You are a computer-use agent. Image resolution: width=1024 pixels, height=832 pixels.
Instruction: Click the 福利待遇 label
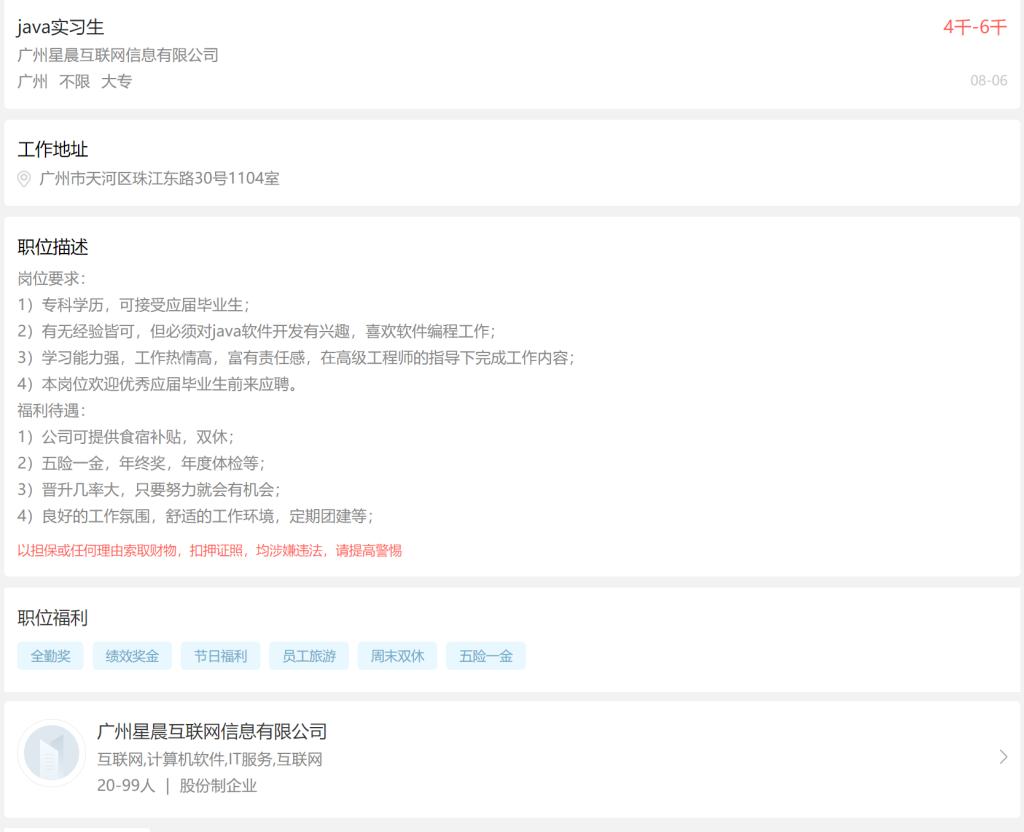click(x=51, y=411)
